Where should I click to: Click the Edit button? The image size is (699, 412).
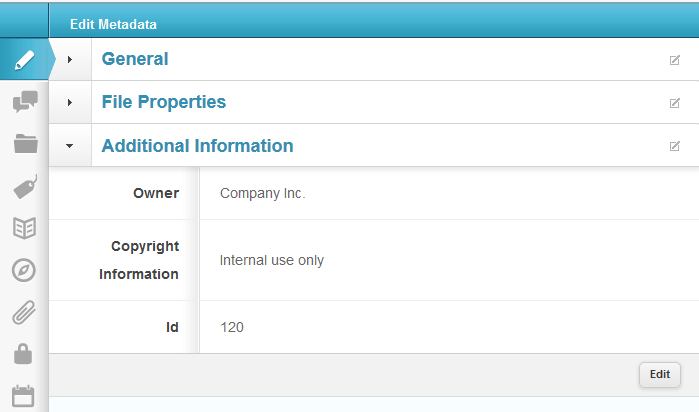tap(660, 375)
